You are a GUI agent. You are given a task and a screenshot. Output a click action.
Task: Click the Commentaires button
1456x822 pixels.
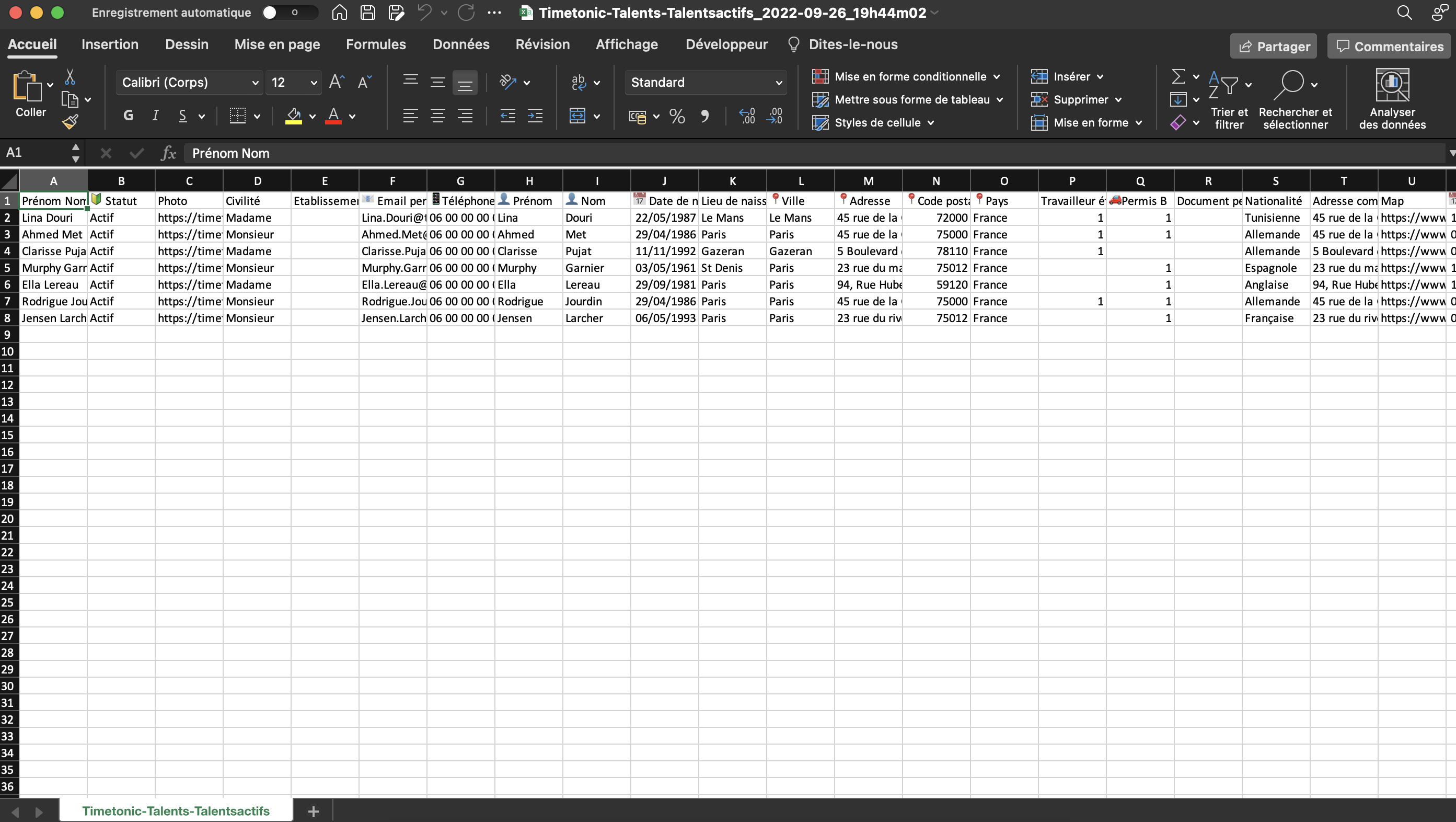(x=1389, y=47)
